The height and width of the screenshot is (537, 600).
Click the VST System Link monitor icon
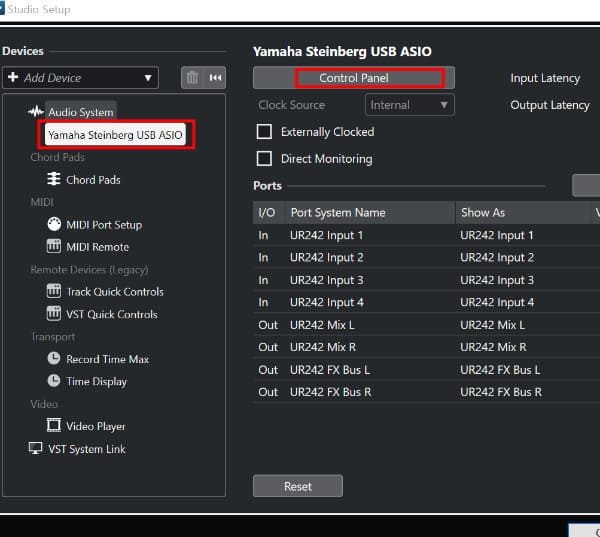click(36, 448)
